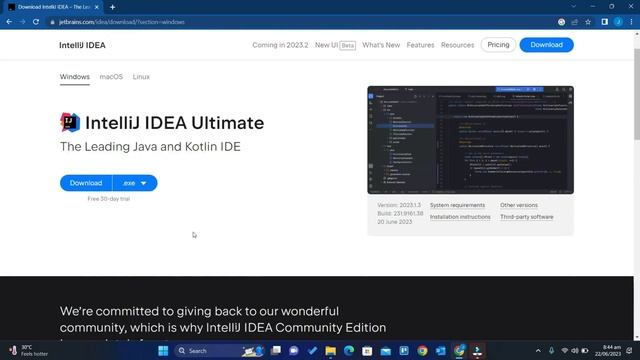640x360 pixels.
Task: Expand the .exe installer type dropdown
Action: click(x=135, y=183)
